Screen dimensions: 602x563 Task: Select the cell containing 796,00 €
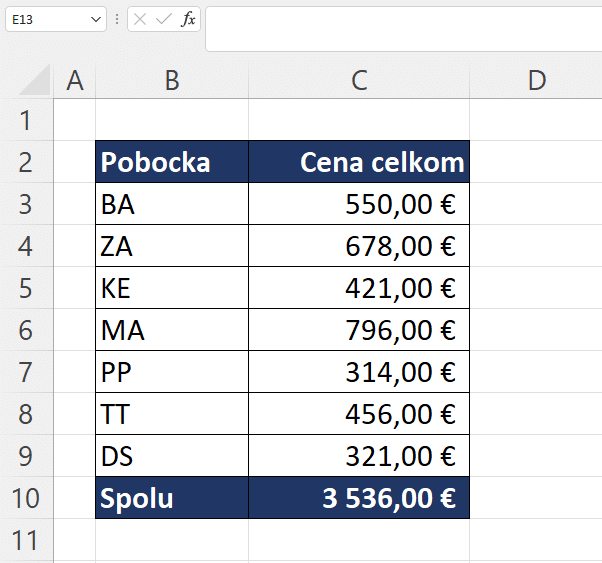(359, 330)
